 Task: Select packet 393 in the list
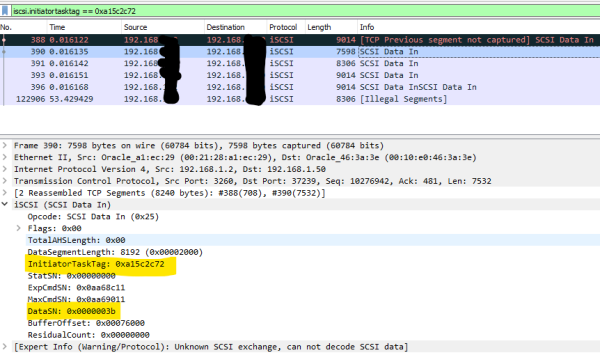pyautogui.click(x=300, y=75)
